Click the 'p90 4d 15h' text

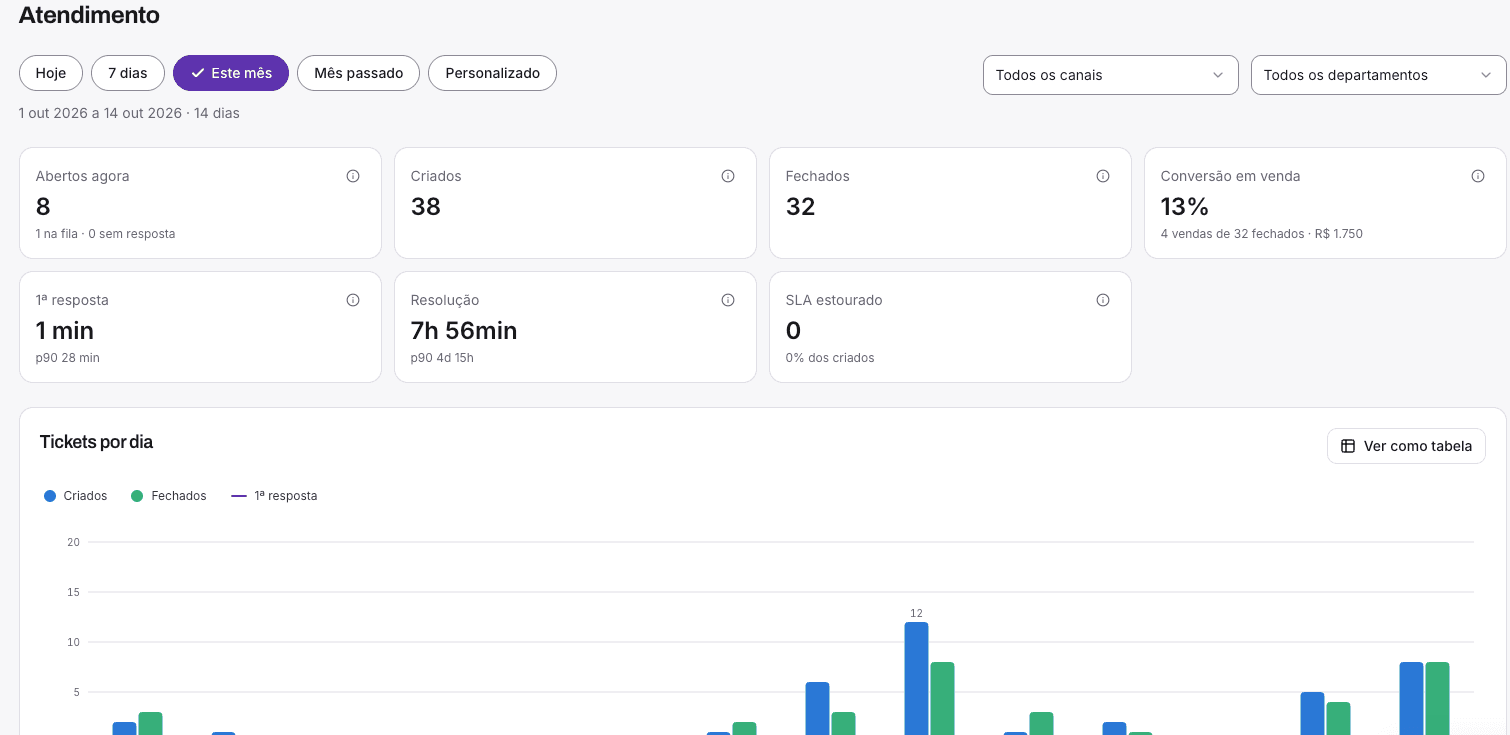[x=442, y=358]
